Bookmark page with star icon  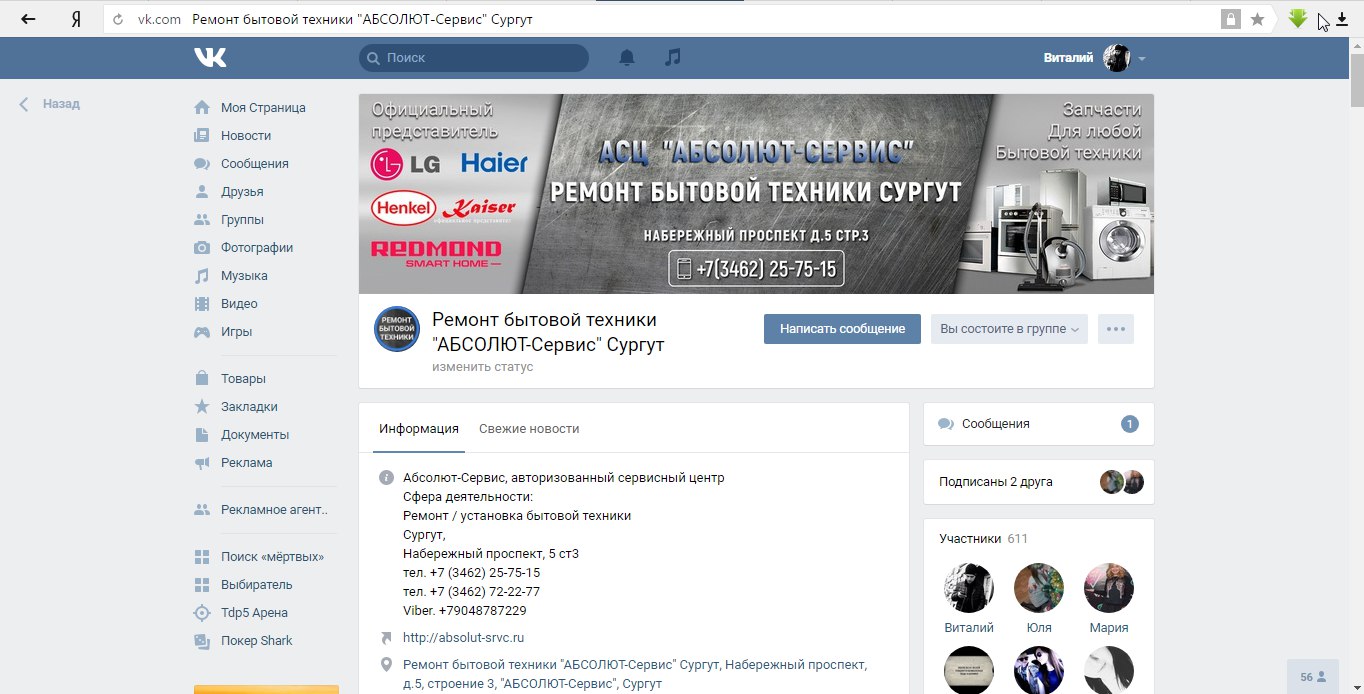click(x=1258, y=19)
